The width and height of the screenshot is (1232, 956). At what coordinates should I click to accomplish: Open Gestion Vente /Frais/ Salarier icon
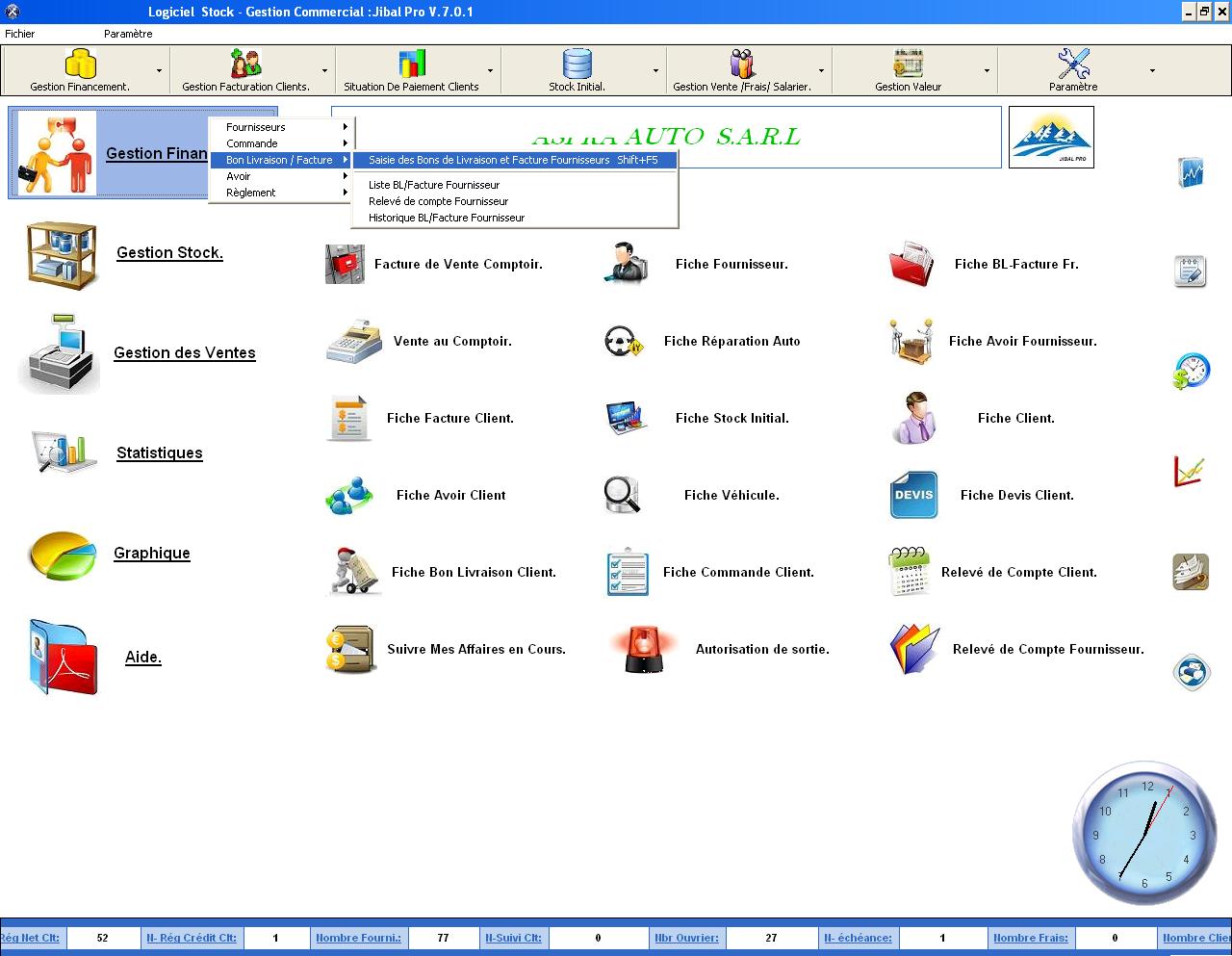point(742,64)
